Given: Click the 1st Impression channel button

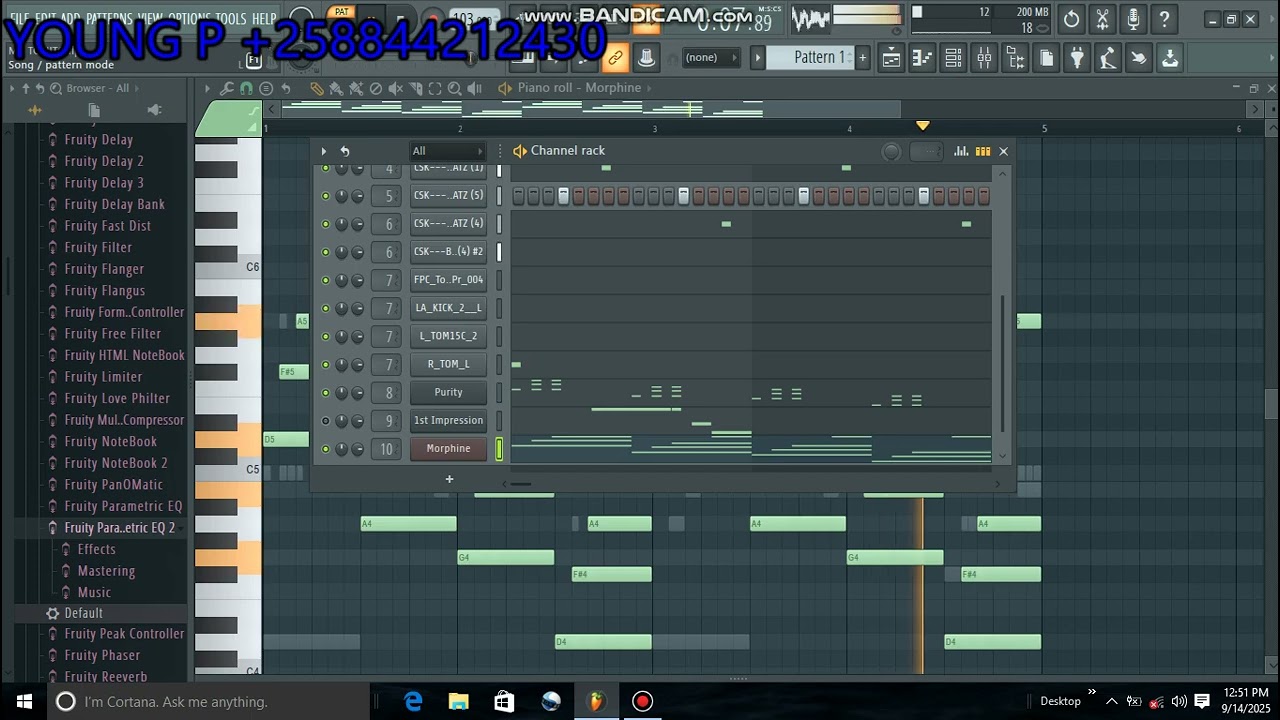Looking at the screenshot, I should pos(448,421).
